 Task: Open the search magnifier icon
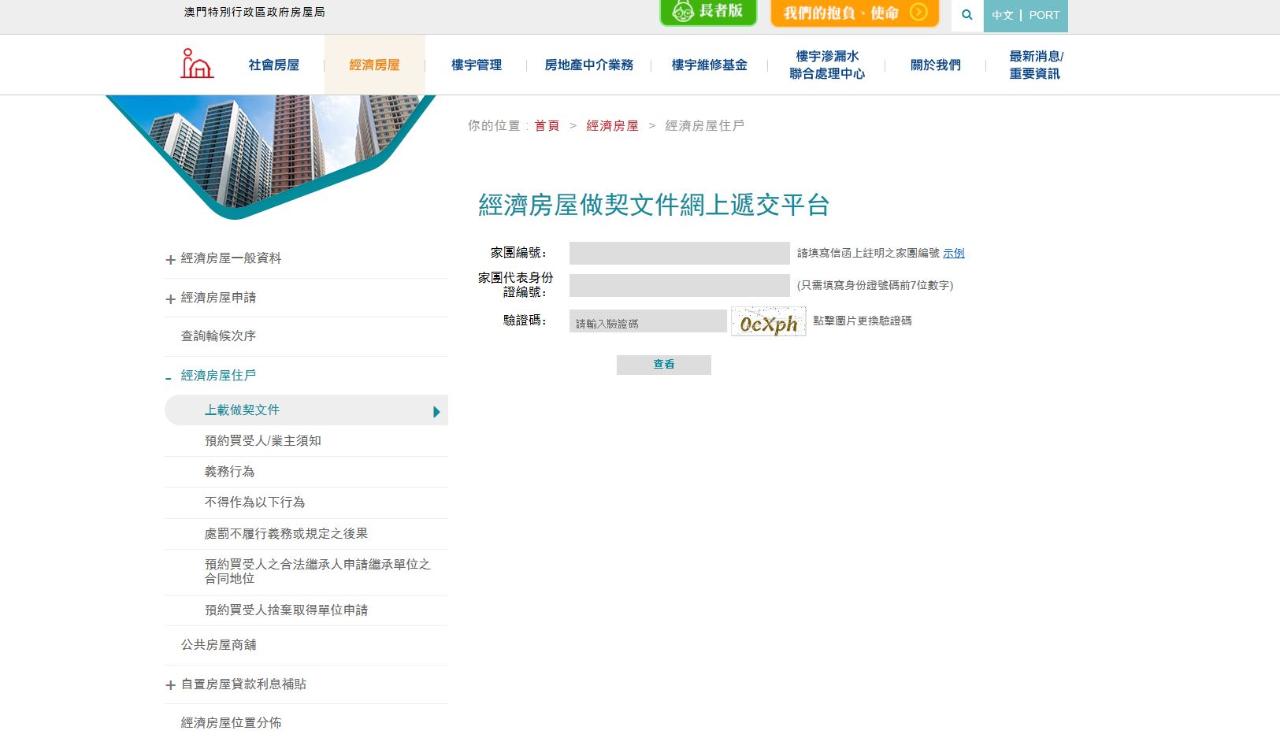tap(967, 15)
